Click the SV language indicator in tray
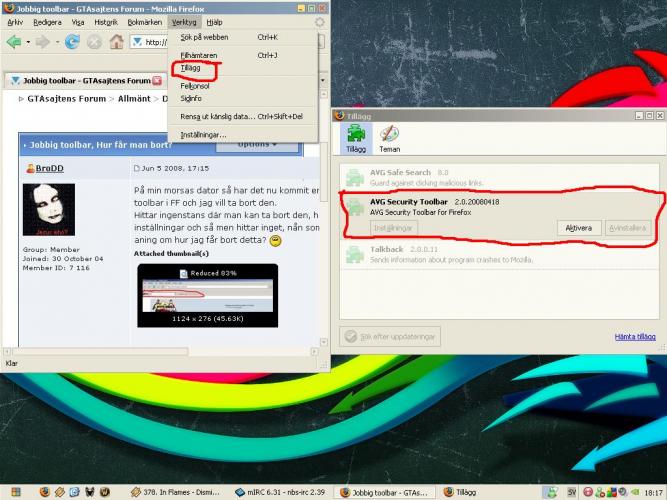Screen dimensions: 667x500 (x=572, y=492)
